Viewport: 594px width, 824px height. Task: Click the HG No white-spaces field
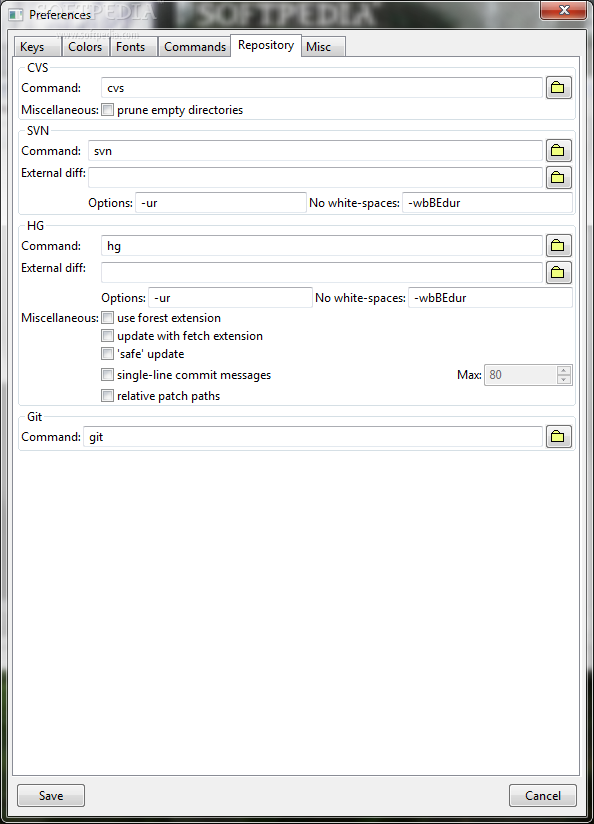pyautogui.click(x=490, y=297)
